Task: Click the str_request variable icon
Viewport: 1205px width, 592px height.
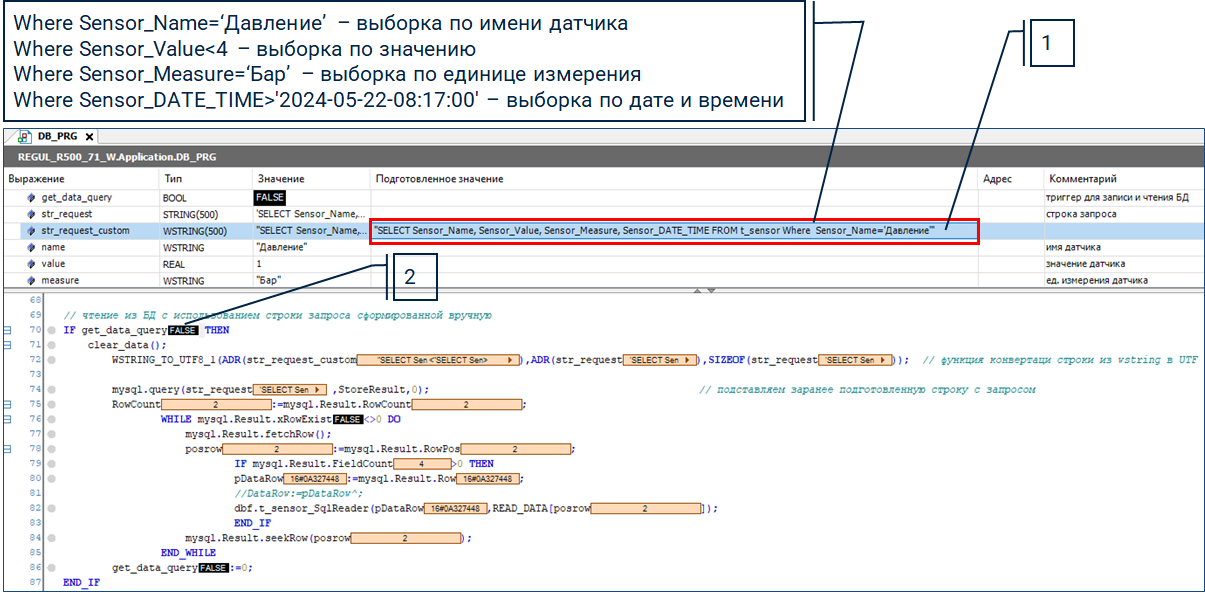Action: (x=32, y=214)
